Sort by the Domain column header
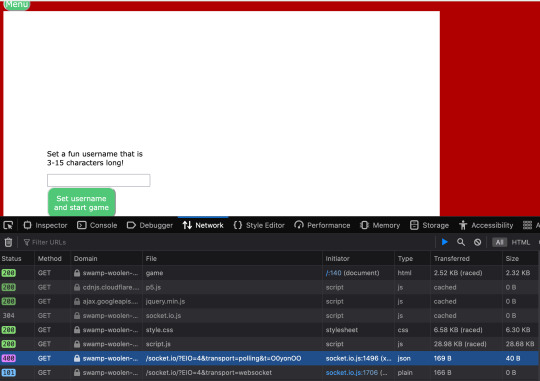This screenshot has height=381, width=540. [x=106, y=259]
